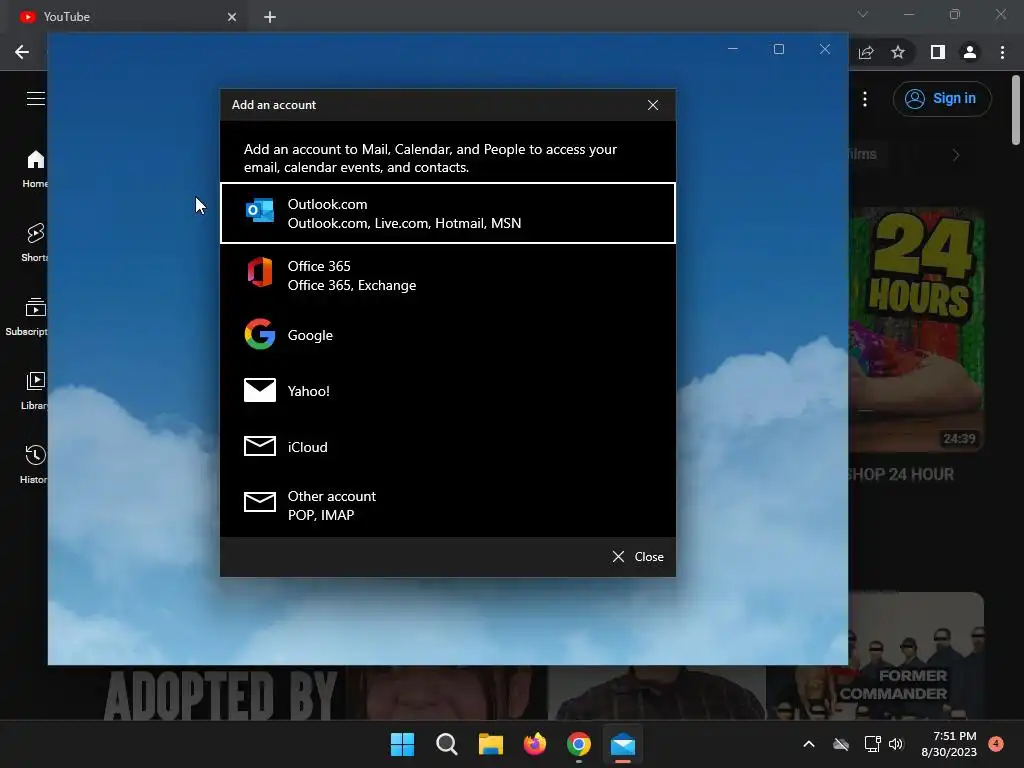Show hidden system tray icons
Screen dimensions: 1024x768
tap(808, 744)
